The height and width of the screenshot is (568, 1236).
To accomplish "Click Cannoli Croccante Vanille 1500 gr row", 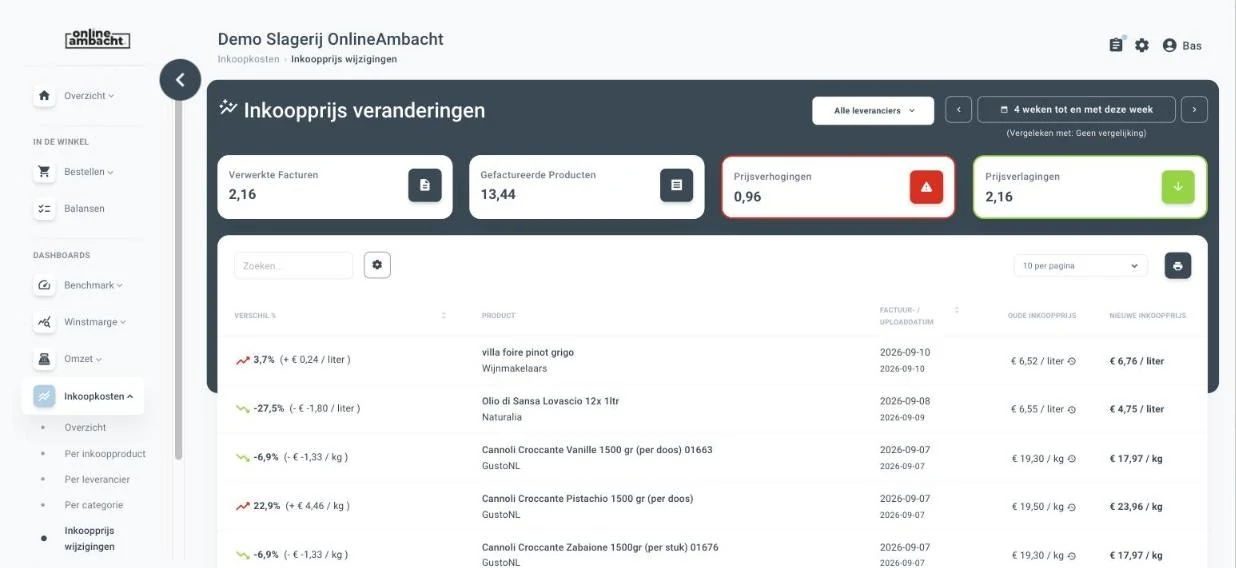I will click(710, 458).
